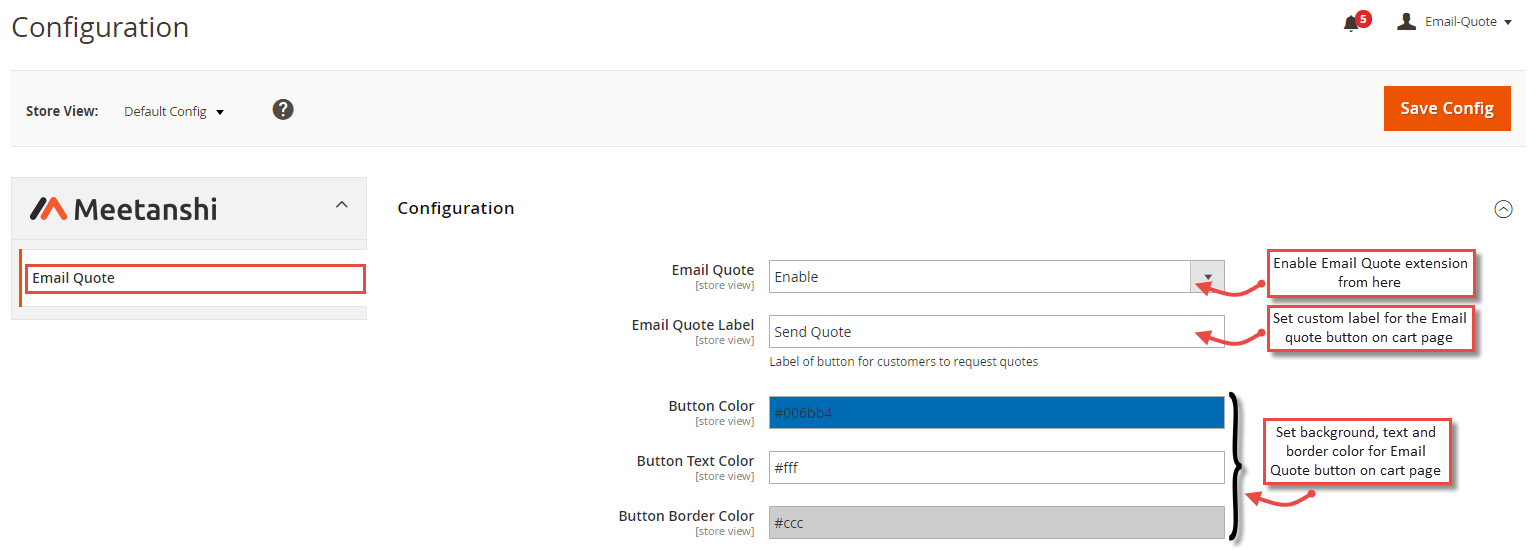The width and height of the screenshot is (1528, 550).
Task: Click the blue Button Color field
Action: (996, 412)
